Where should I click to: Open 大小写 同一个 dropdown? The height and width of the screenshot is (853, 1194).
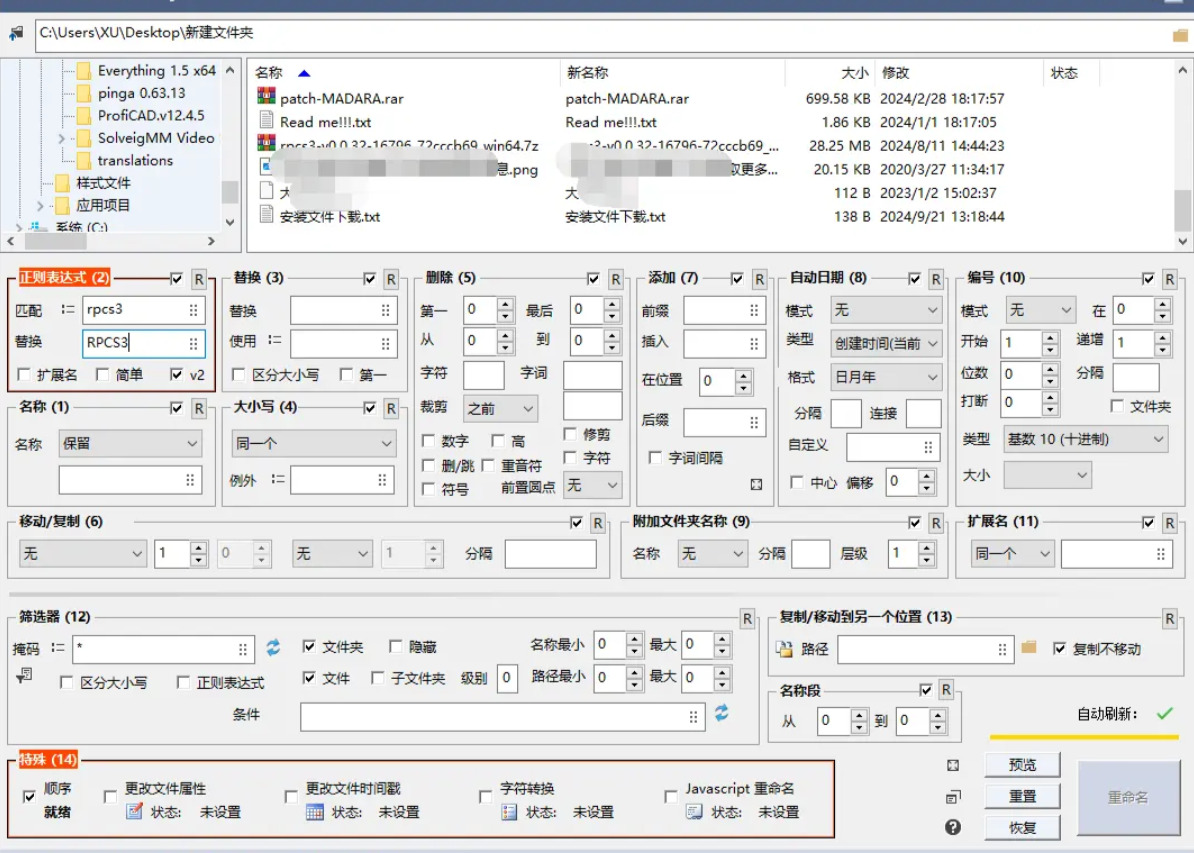click(x=313, y=443)
